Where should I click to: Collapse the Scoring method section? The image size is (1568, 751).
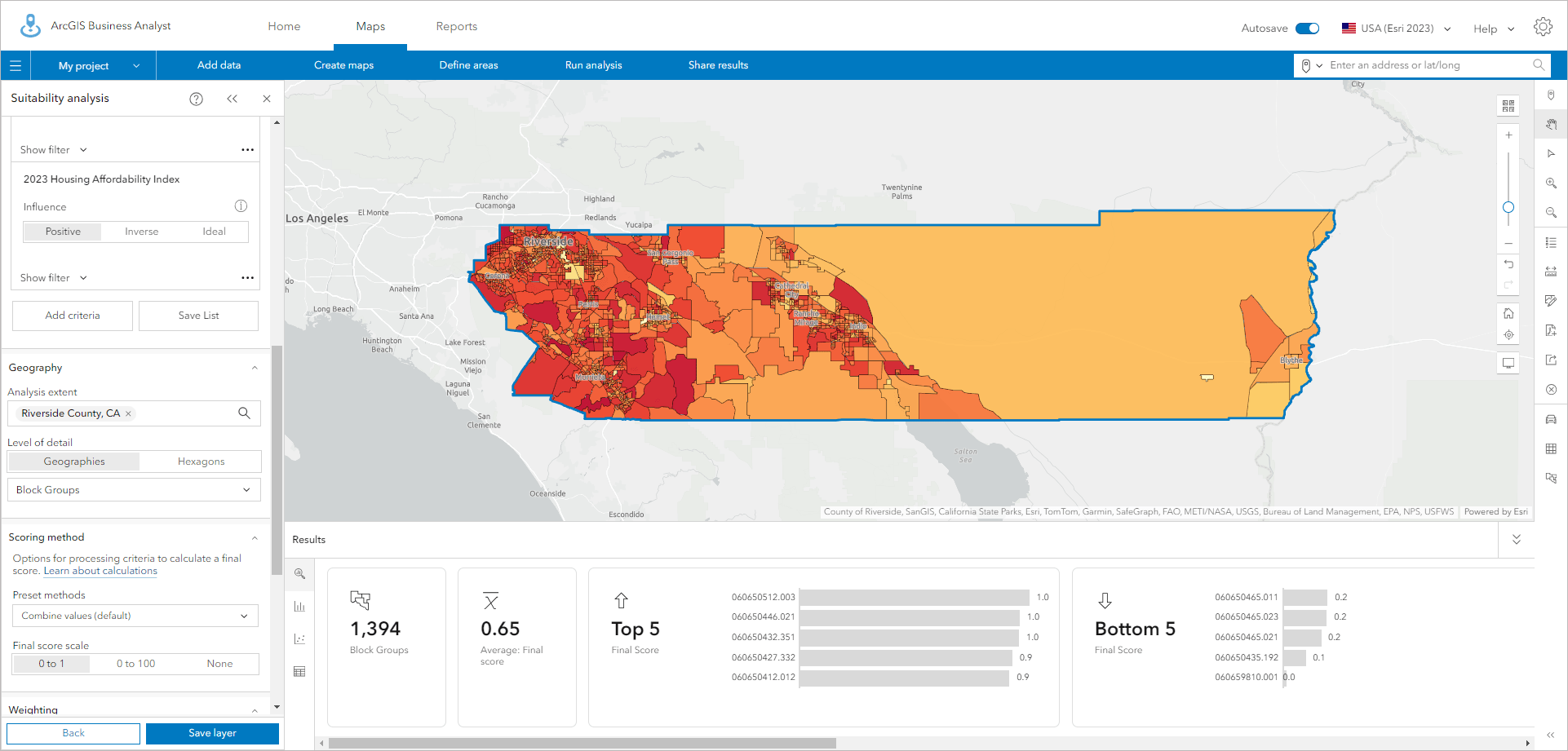[x=255, y=537]
